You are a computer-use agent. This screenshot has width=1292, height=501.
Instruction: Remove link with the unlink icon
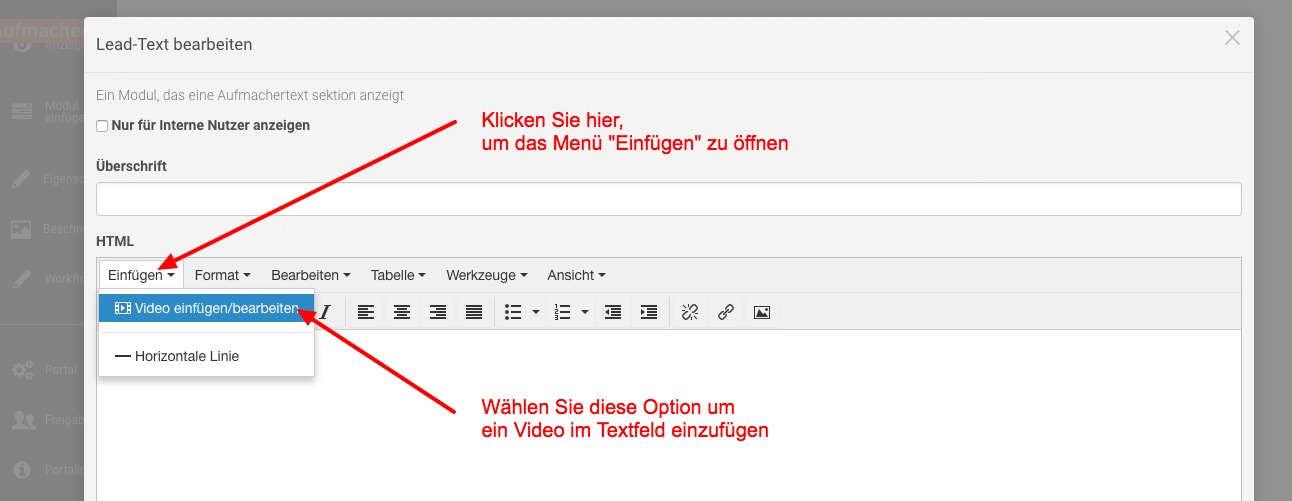pyautogui.click(x=690, y=312)
